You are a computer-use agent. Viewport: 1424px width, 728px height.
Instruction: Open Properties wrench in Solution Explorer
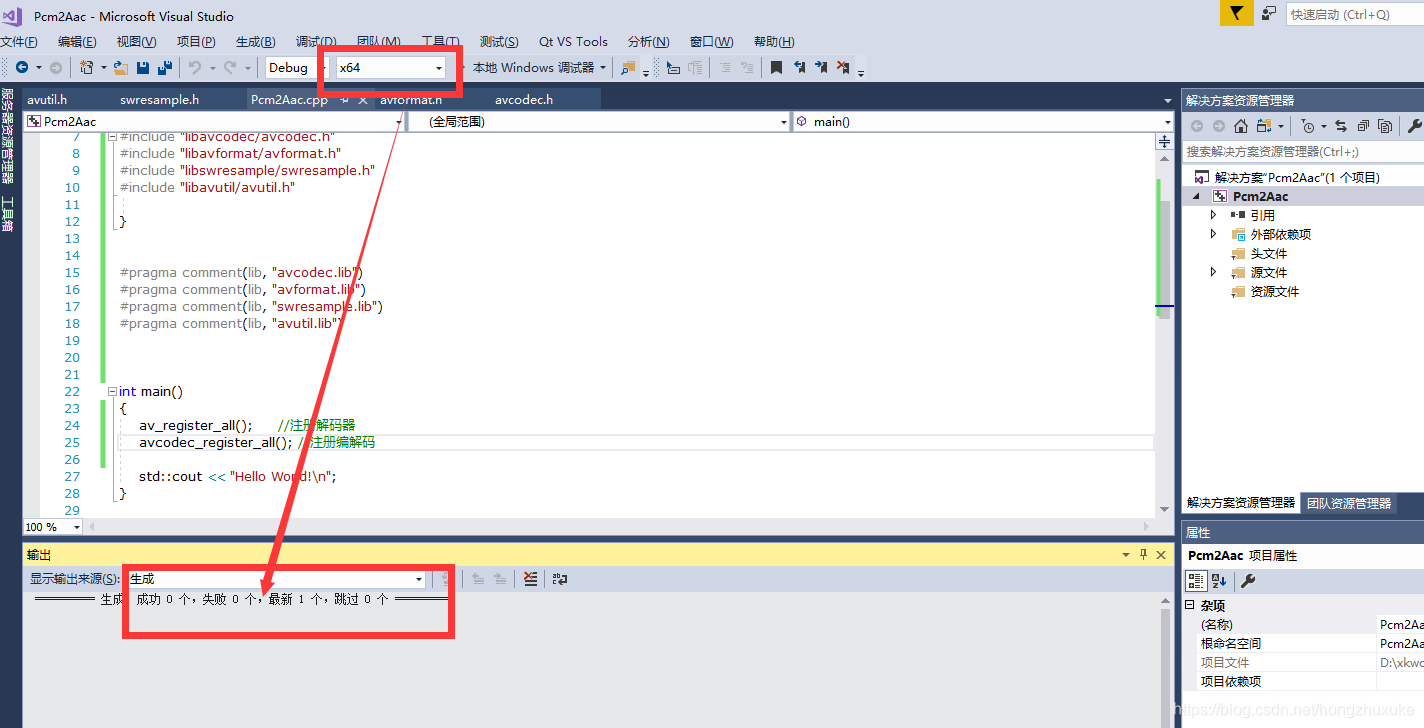(x=1414, y=126)
